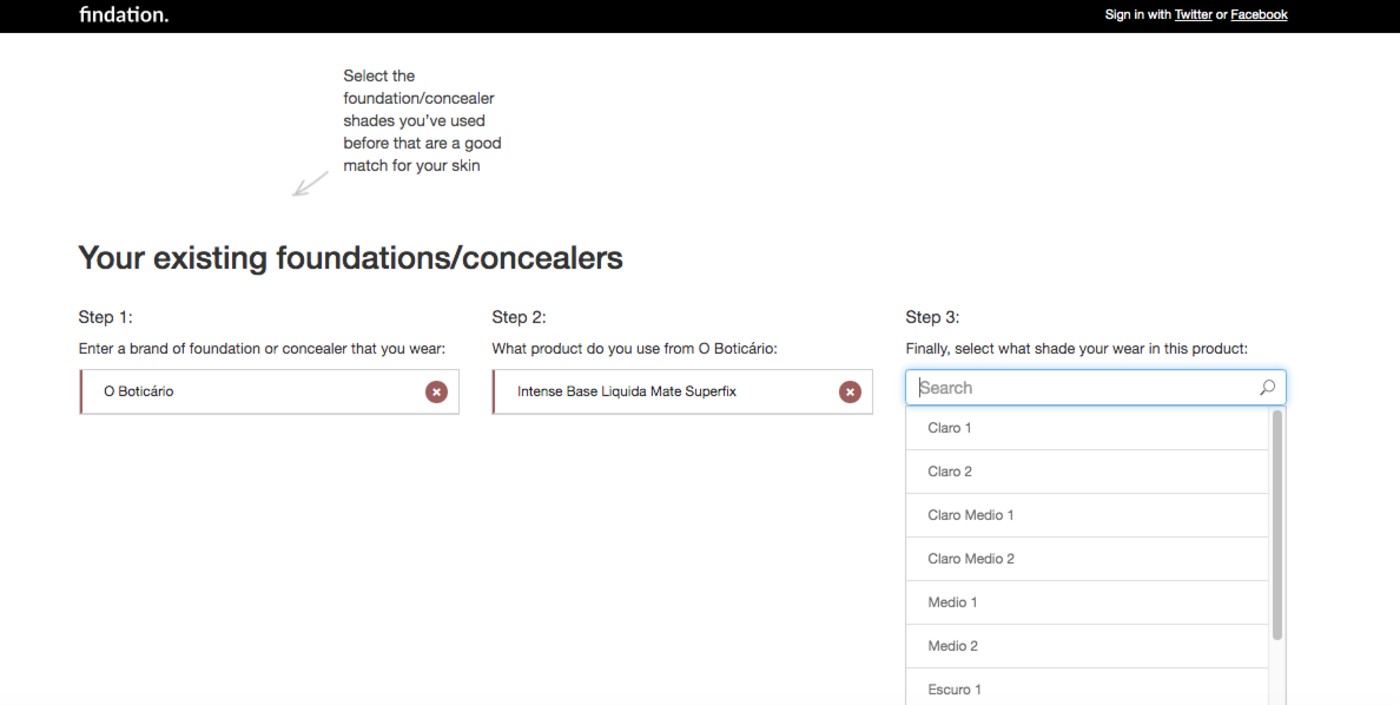
Task: Click the Step 3 label
Action: point(932,317)
